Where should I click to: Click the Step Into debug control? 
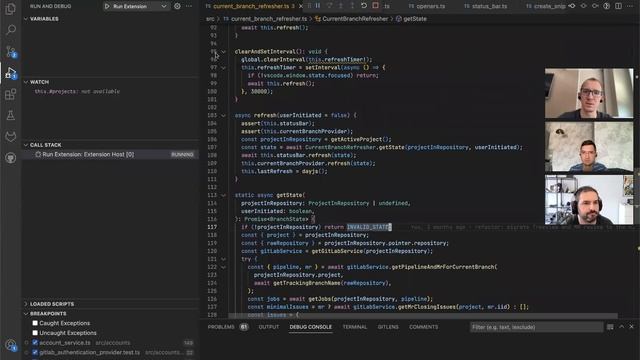pos(341,6)
